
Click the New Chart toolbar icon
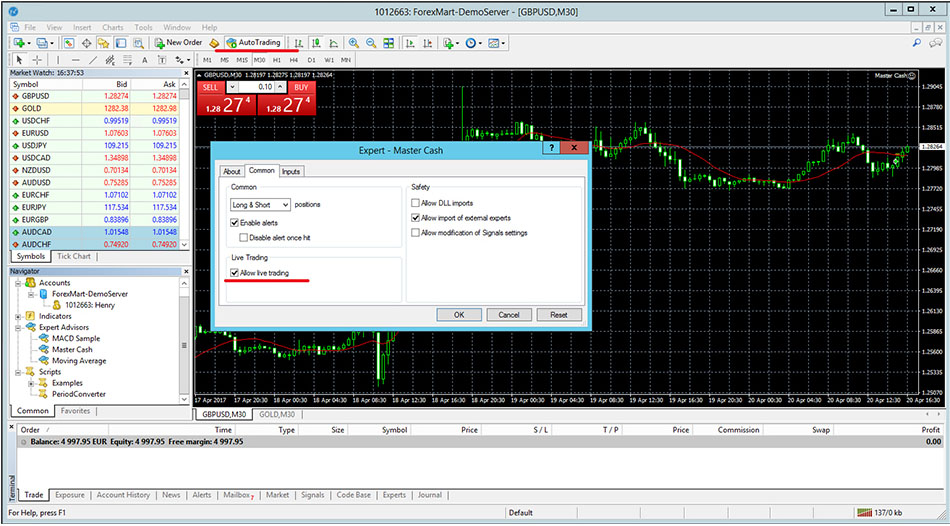19,43
